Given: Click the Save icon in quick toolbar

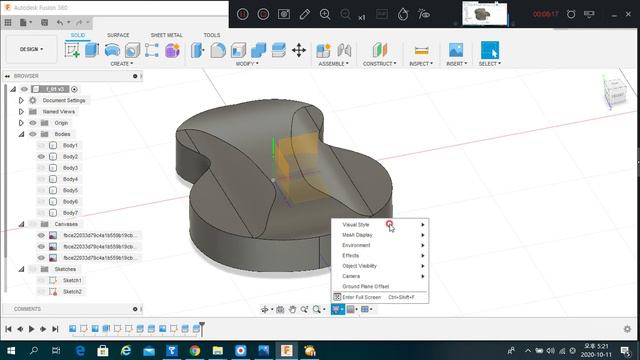Looking at the screenshot, I should coord(44,22).
